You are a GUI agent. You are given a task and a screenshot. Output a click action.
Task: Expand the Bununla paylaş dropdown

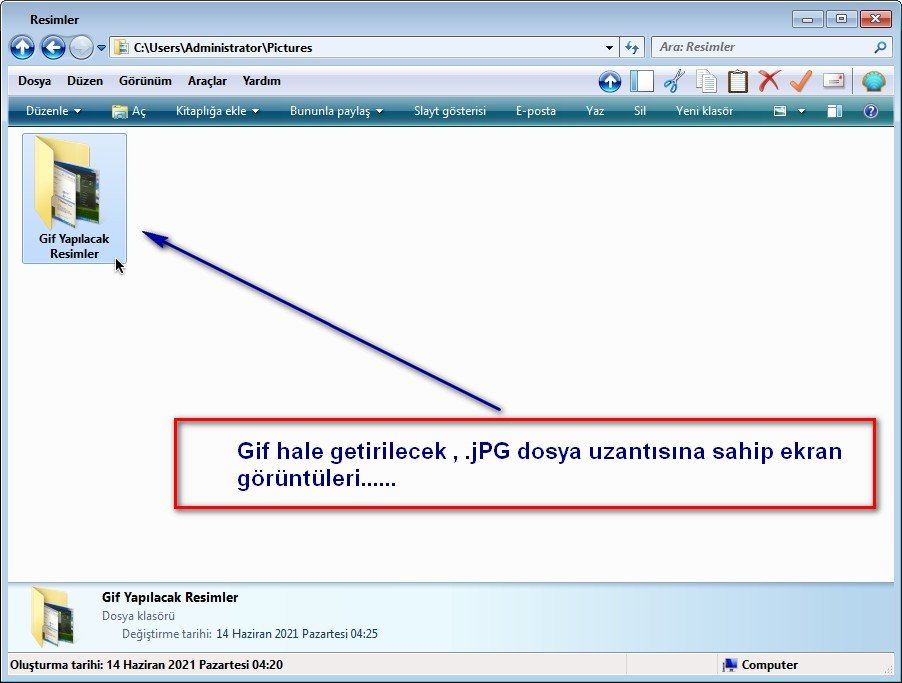(337, 111)
